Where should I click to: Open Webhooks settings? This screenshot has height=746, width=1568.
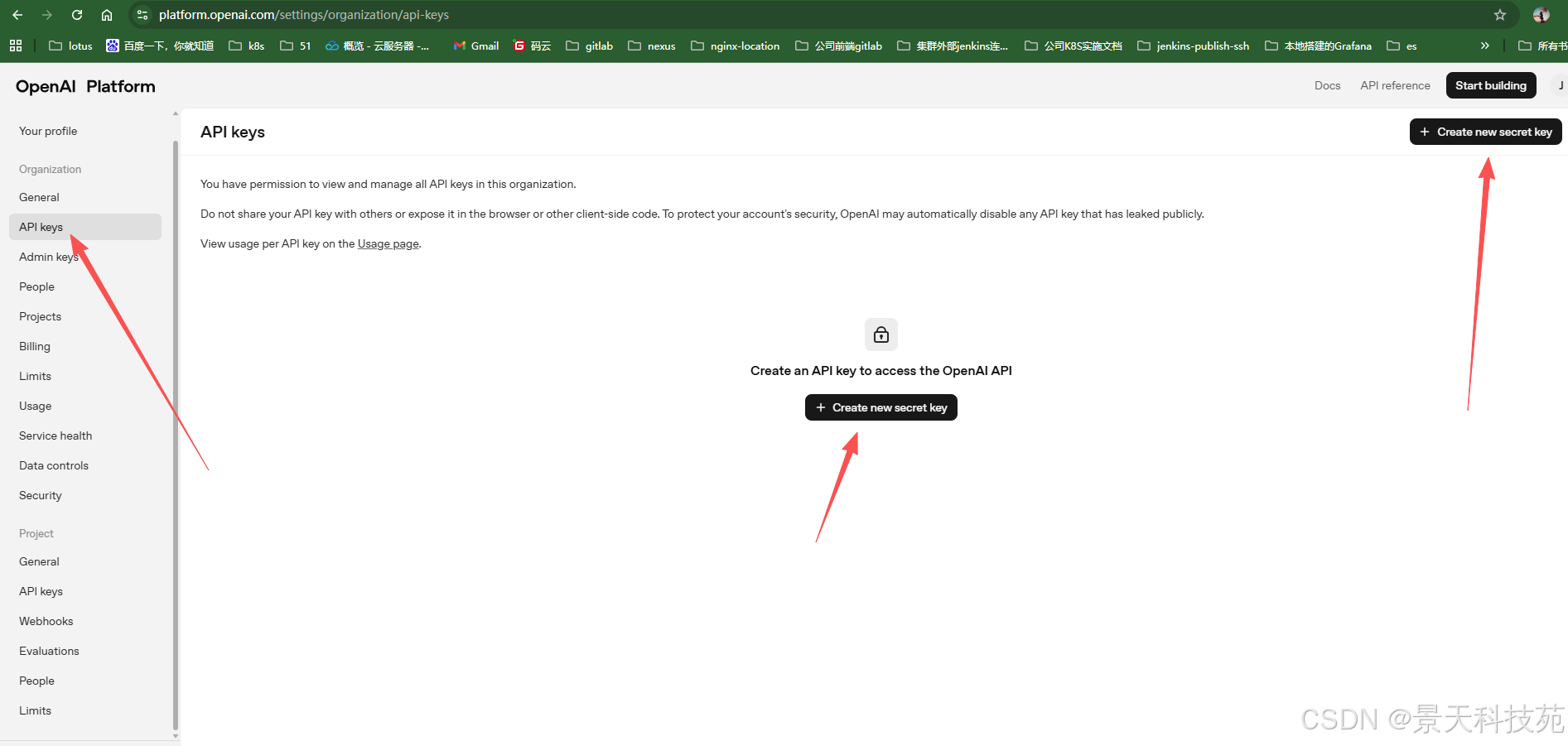point(46,621)
